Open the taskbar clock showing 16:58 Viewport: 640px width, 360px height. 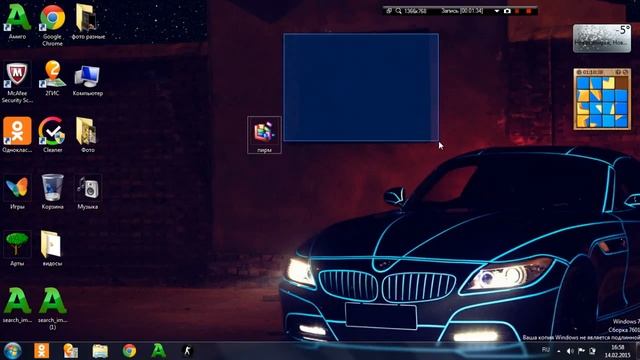[617, 351]
